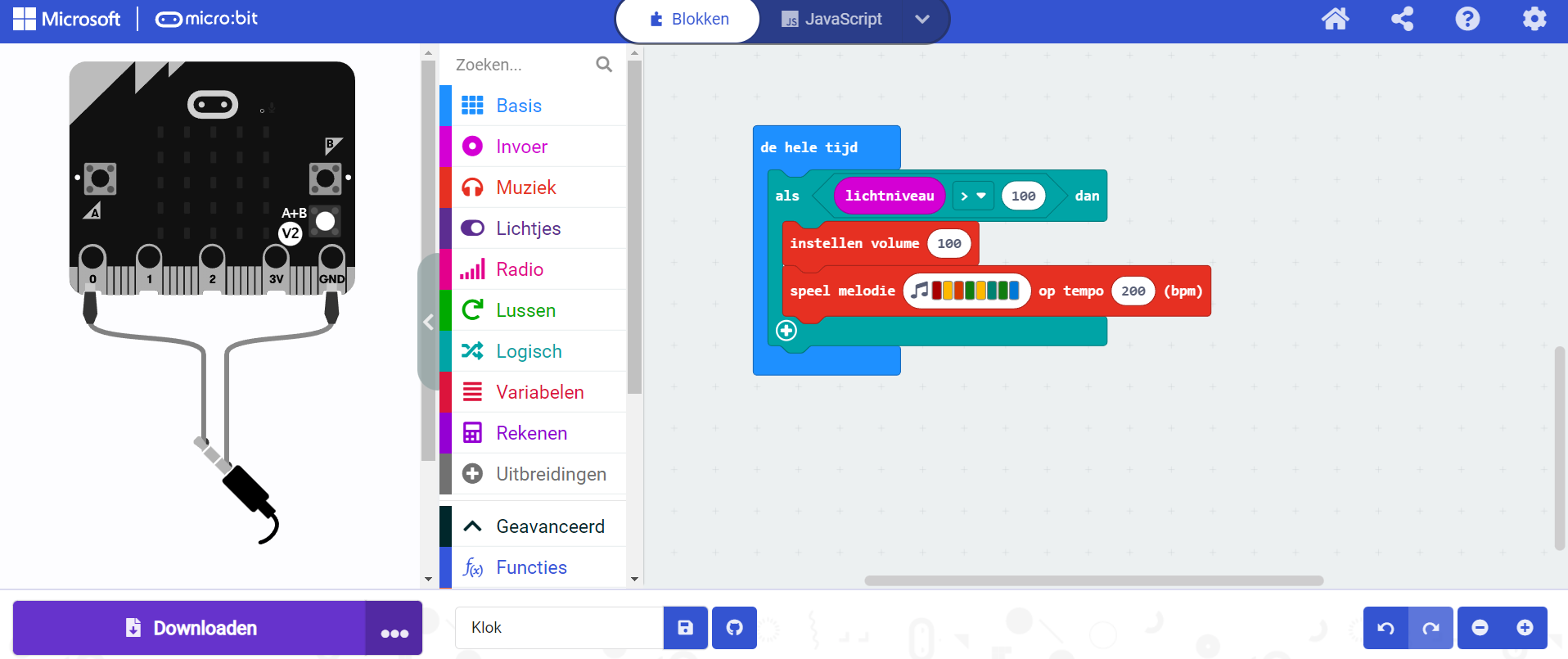Save the project with the floppy disk icon
1568x659 pixels.
point(685,628)
